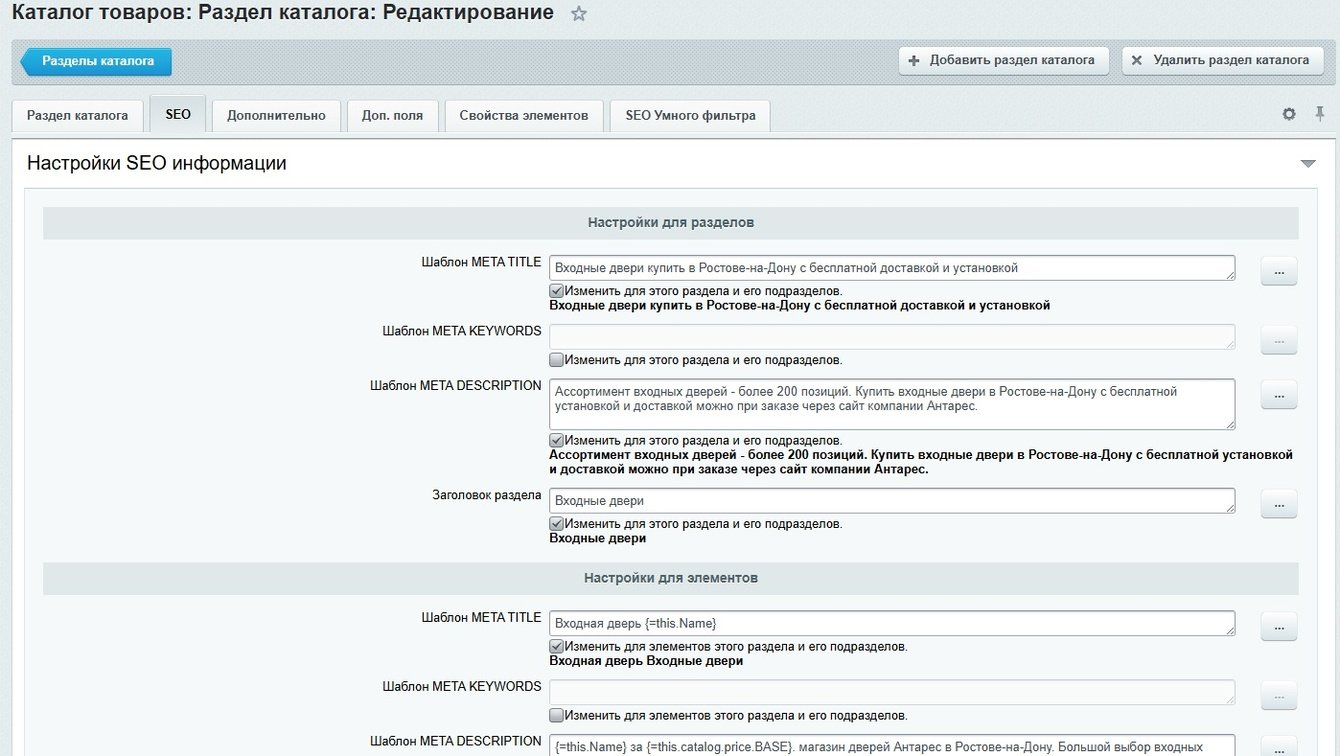
Task: Switch to the Раздел каталога tab
Action: (77, 115)
